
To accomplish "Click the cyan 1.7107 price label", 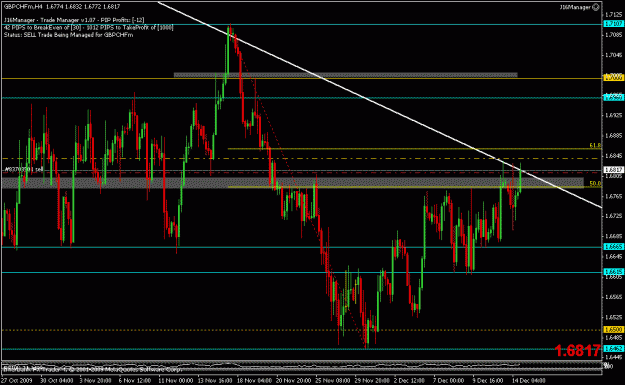I will pyautogui.click(x=614, y=24).
